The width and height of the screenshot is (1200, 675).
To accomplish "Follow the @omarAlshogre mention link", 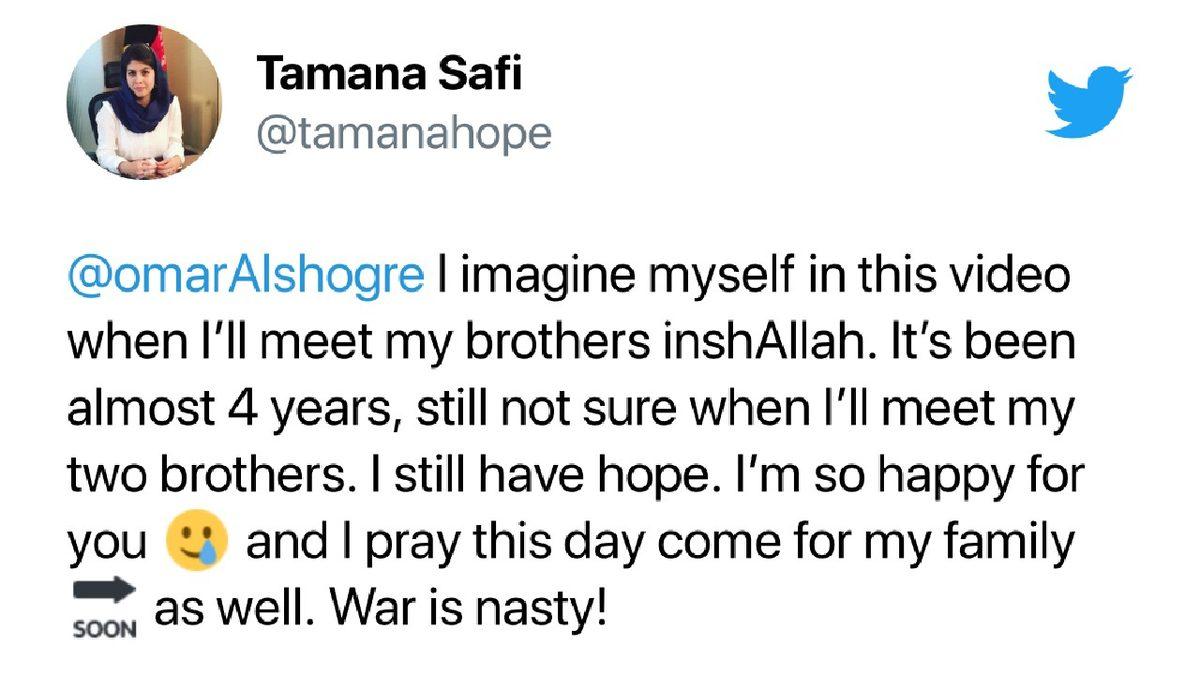I will (246, 277).
